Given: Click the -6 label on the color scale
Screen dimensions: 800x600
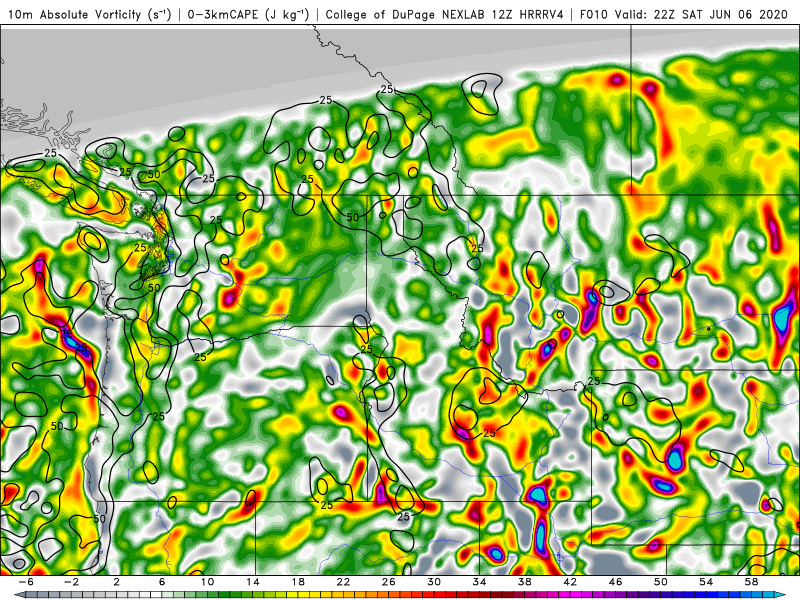Looking at the screenshot, I should pyautogui.click(x=26, y=582).
